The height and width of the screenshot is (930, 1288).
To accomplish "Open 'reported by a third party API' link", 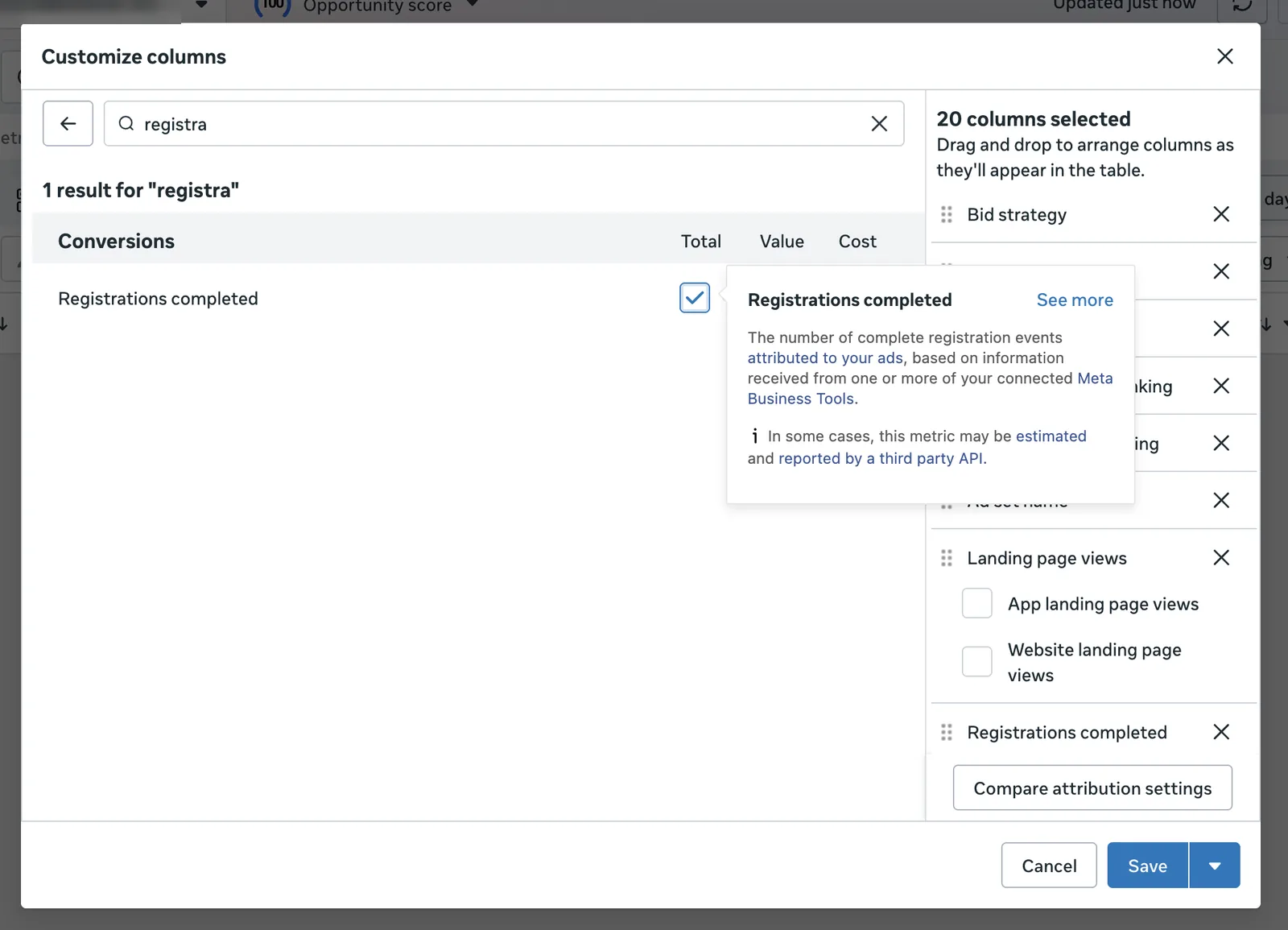I will (881, 458).
